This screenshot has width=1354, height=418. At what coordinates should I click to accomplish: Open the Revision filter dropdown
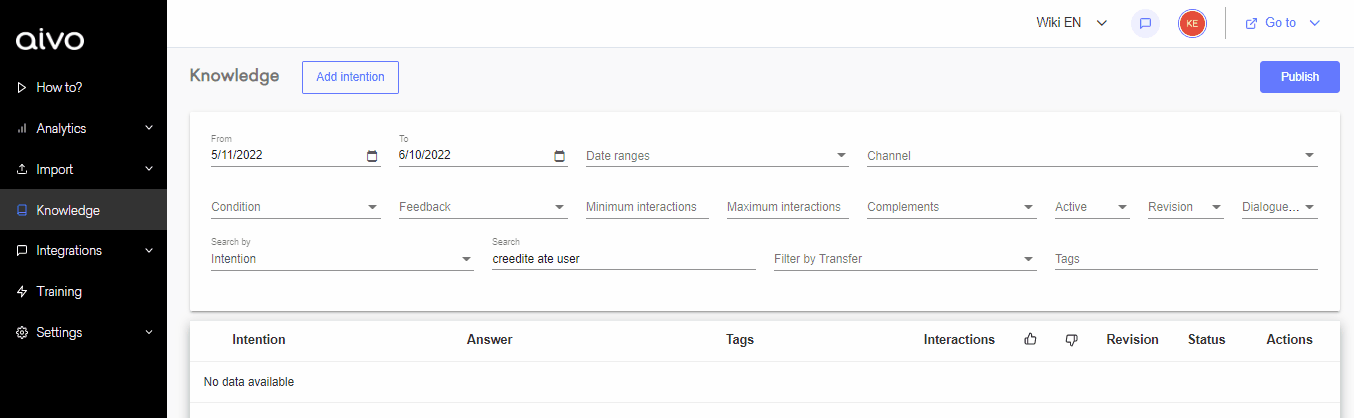tap(1186, 207)
